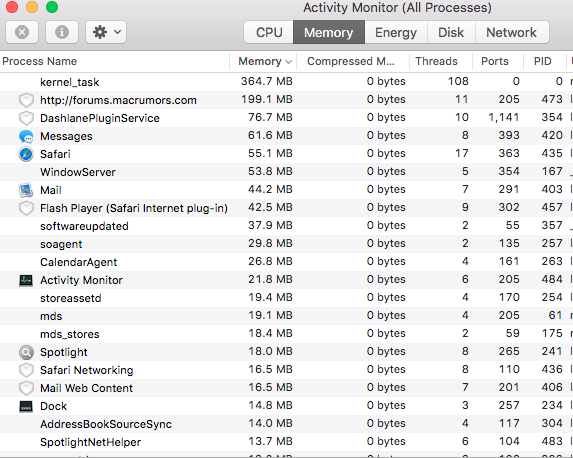Click the 37.9 MB softwareupdated memory value
Screen dimensions: 573x458
(x=270, y=225)
